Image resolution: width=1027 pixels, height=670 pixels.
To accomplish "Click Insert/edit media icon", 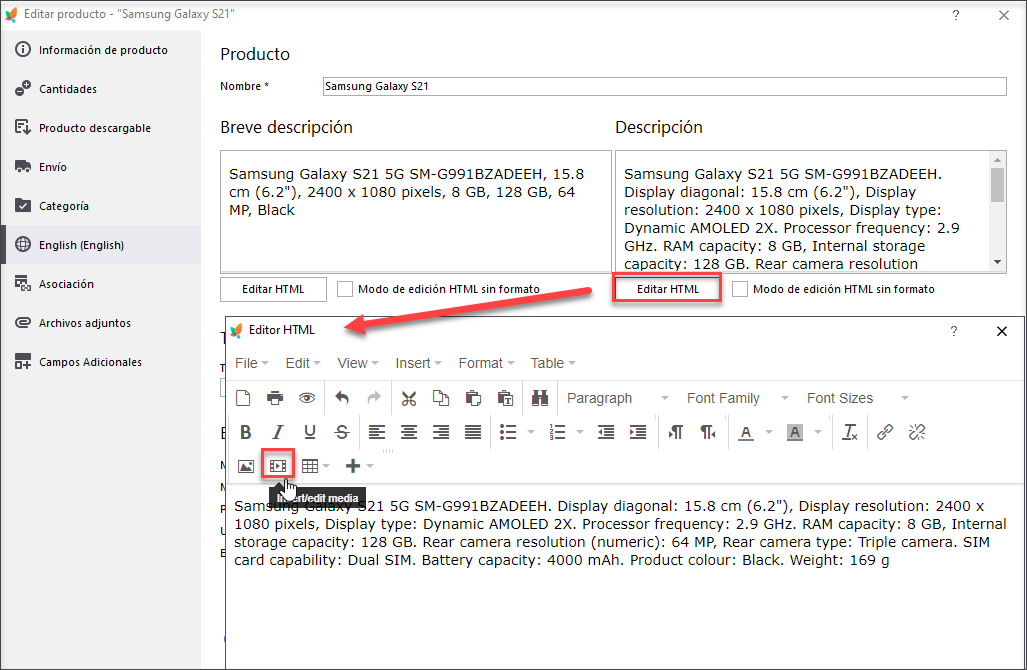I will (278, 466).
